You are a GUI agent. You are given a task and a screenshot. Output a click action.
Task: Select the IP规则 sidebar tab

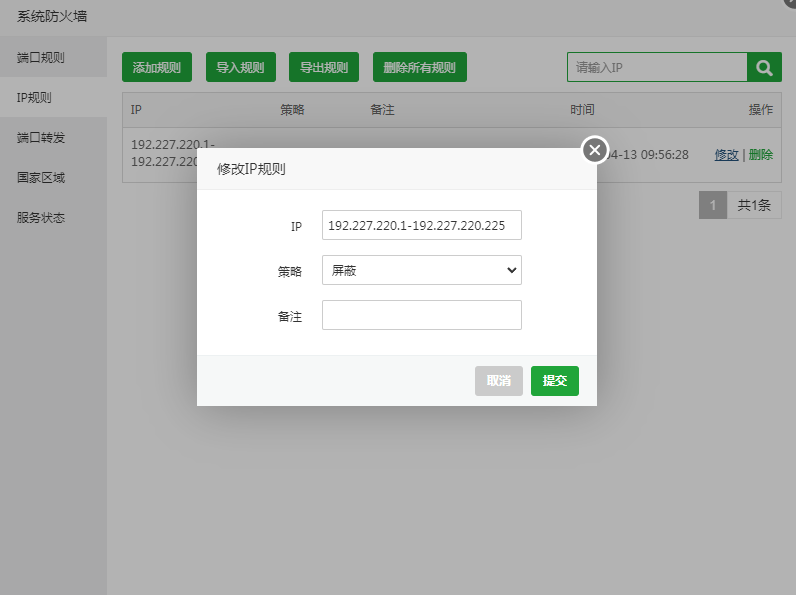click(34, 97)
